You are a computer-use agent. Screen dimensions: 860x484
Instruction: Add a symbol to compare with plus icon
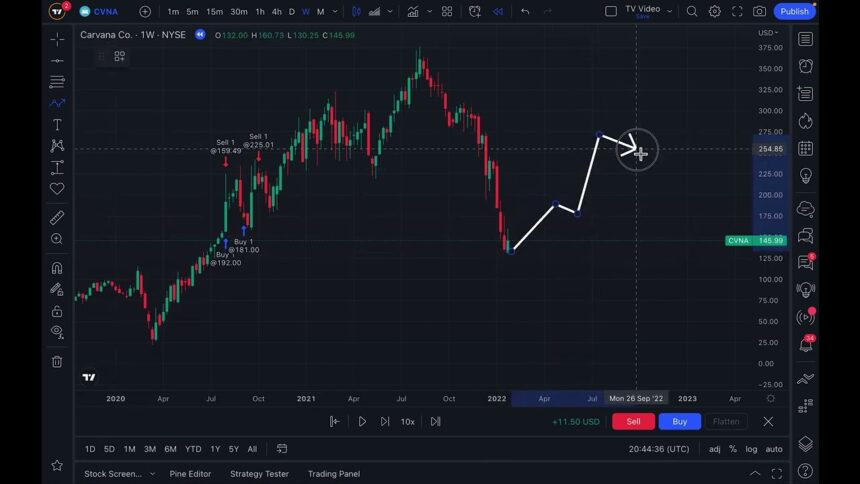145,12
